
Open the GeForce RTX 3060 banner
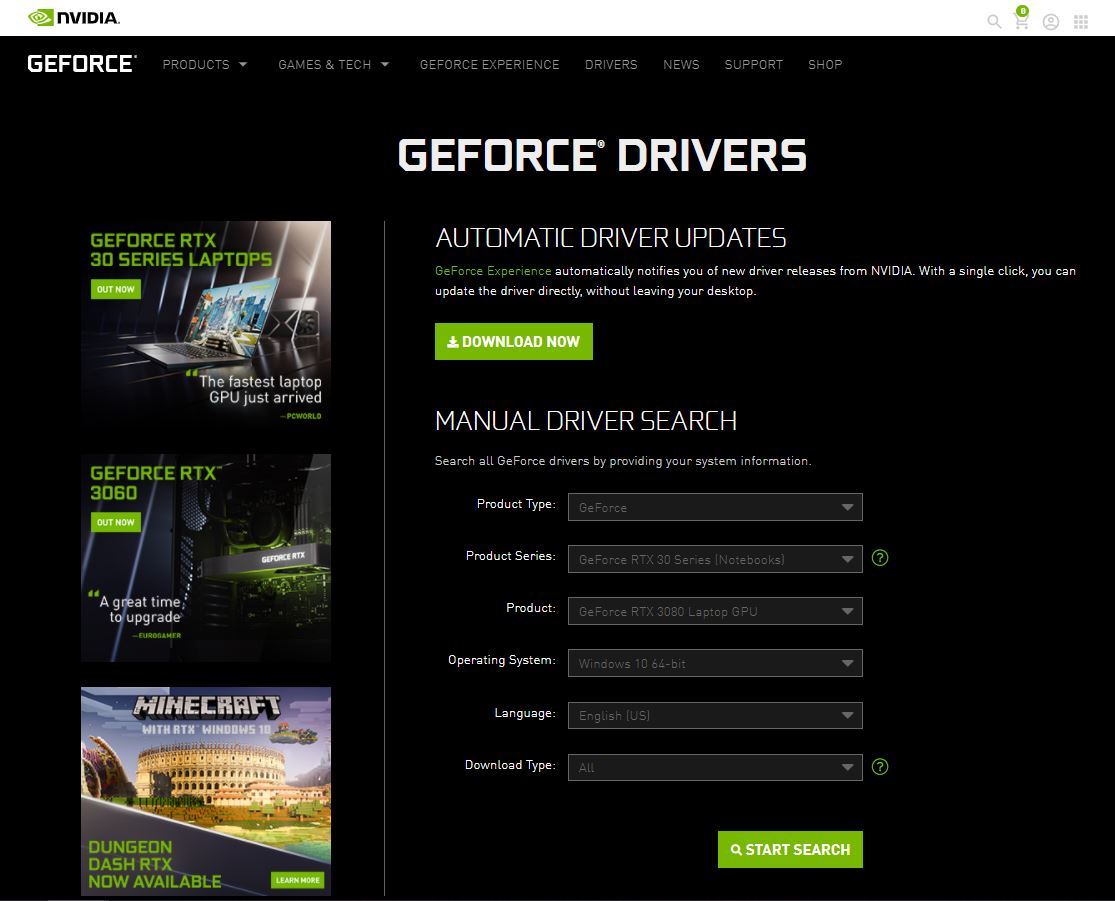(x=205, y=557)
